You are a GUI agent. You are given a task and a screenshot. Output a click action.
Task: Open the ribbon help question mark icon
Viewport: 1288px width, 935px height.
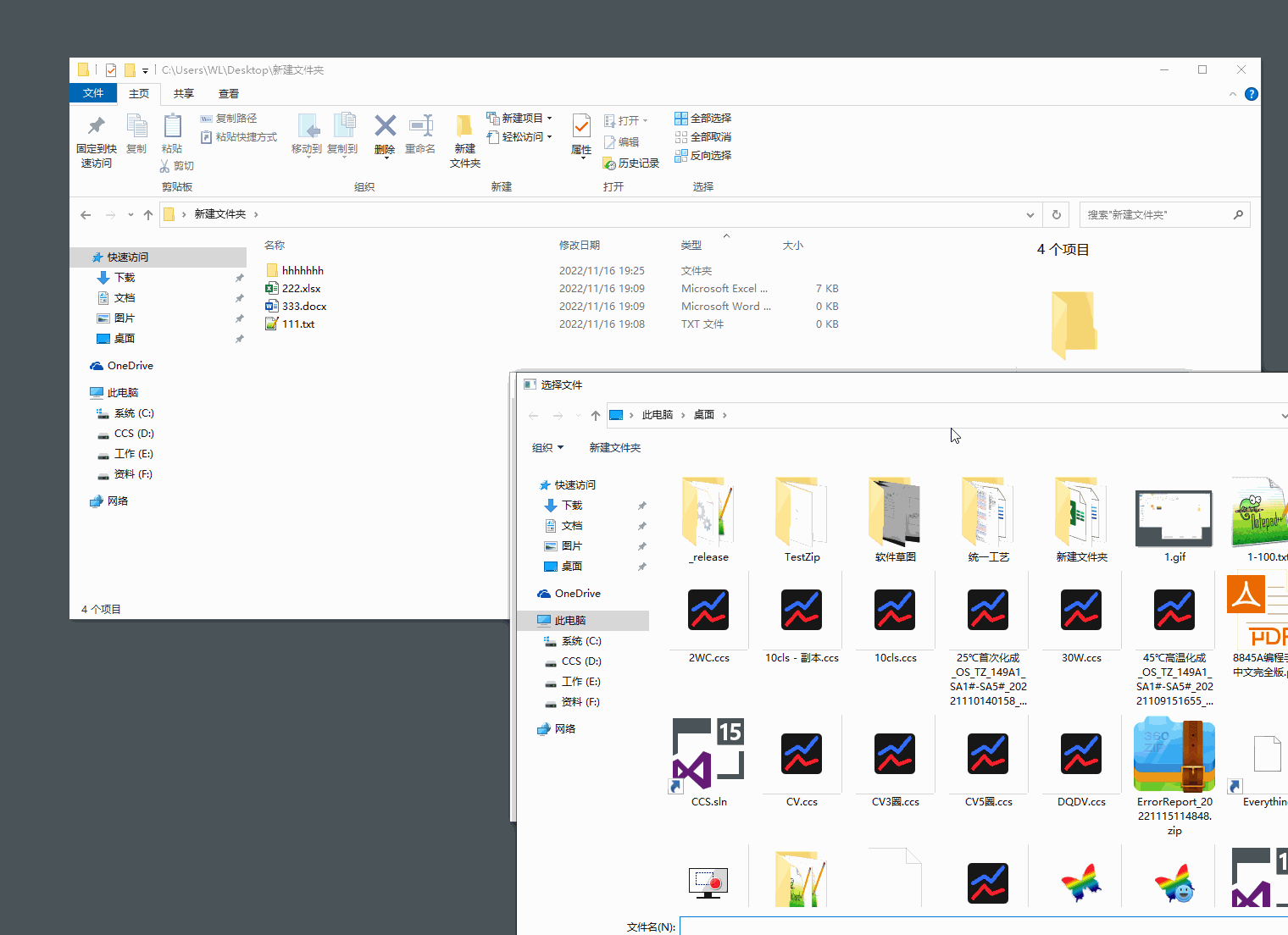click(x=1251, y=94)
